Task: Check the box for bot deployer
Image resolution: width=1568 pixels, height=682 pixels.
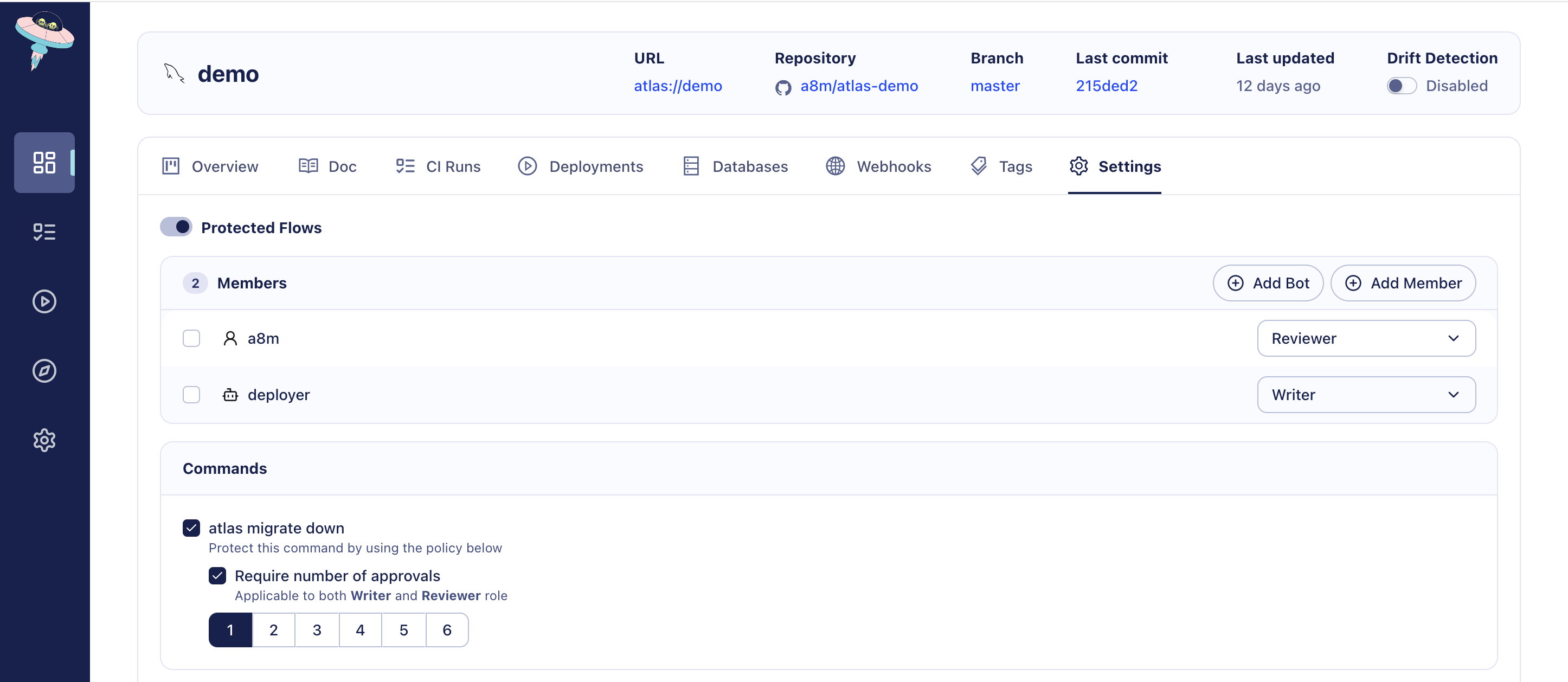Action: click(191, 395)
